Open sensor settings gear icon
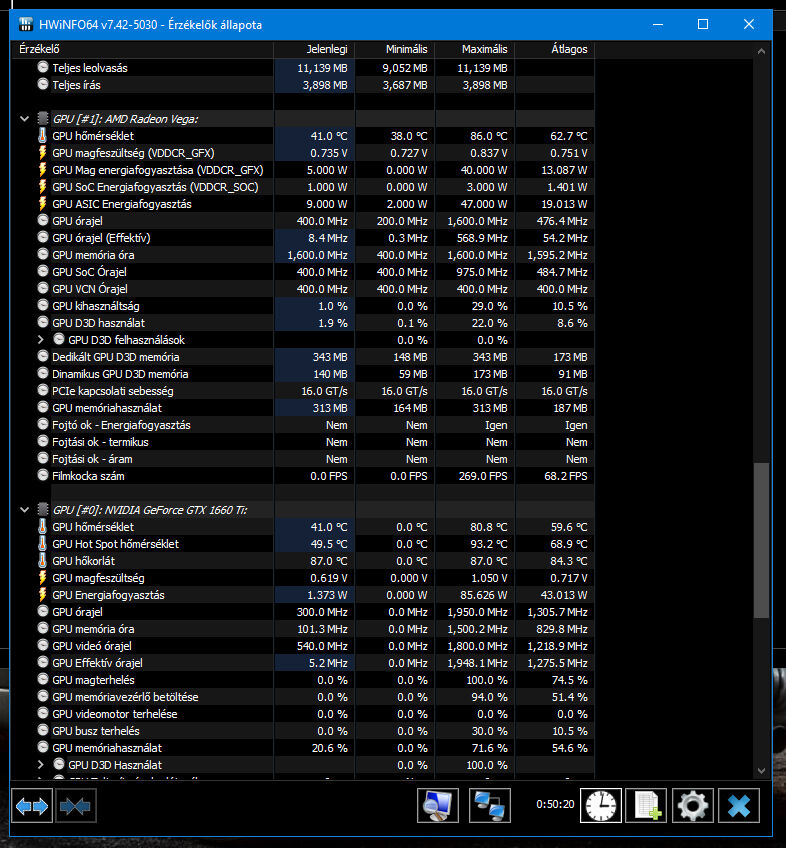786x848 pixels. (x=693, y=805)
